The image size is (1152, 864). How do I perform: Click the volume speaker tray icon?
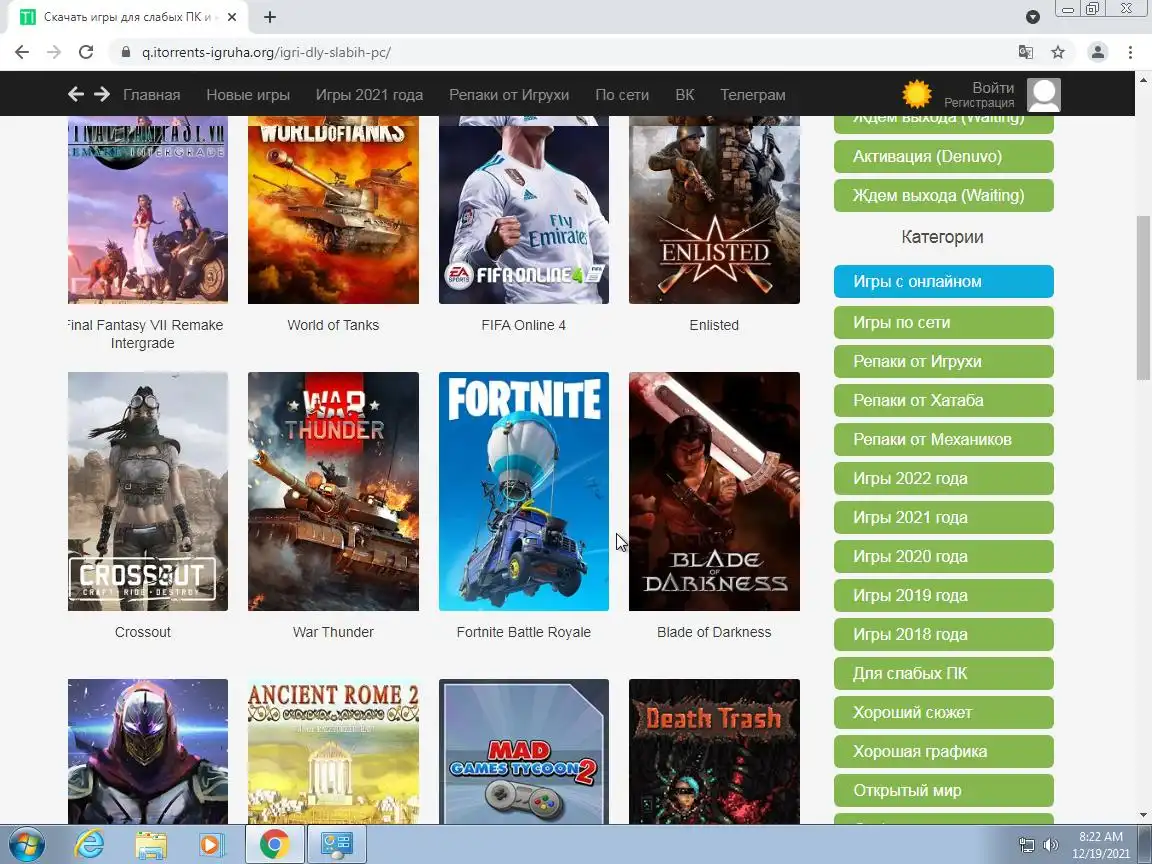[x=1051, y=845]
